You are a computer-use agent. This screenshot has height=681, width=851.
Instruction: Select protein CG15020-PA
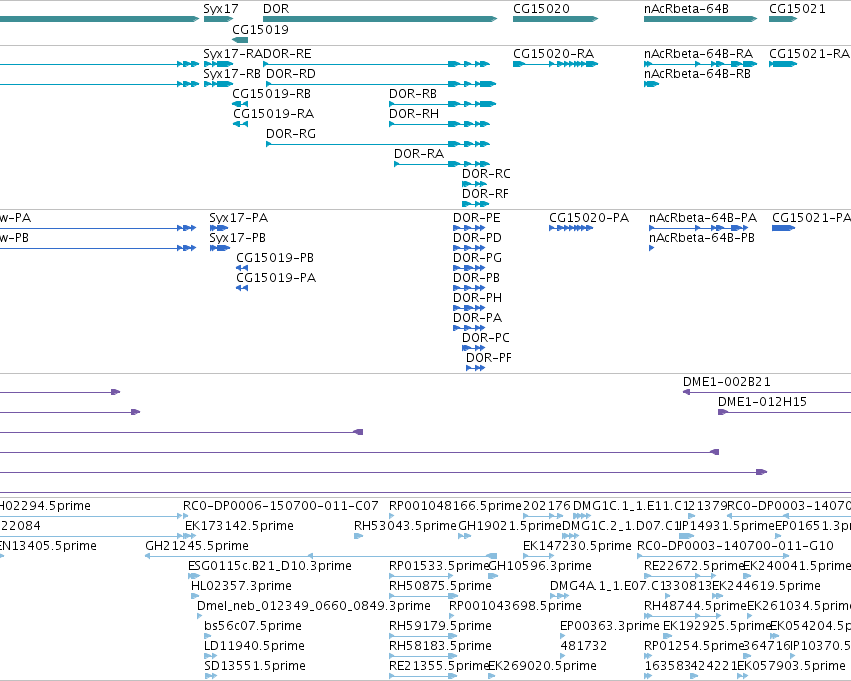tap(589, 218)
